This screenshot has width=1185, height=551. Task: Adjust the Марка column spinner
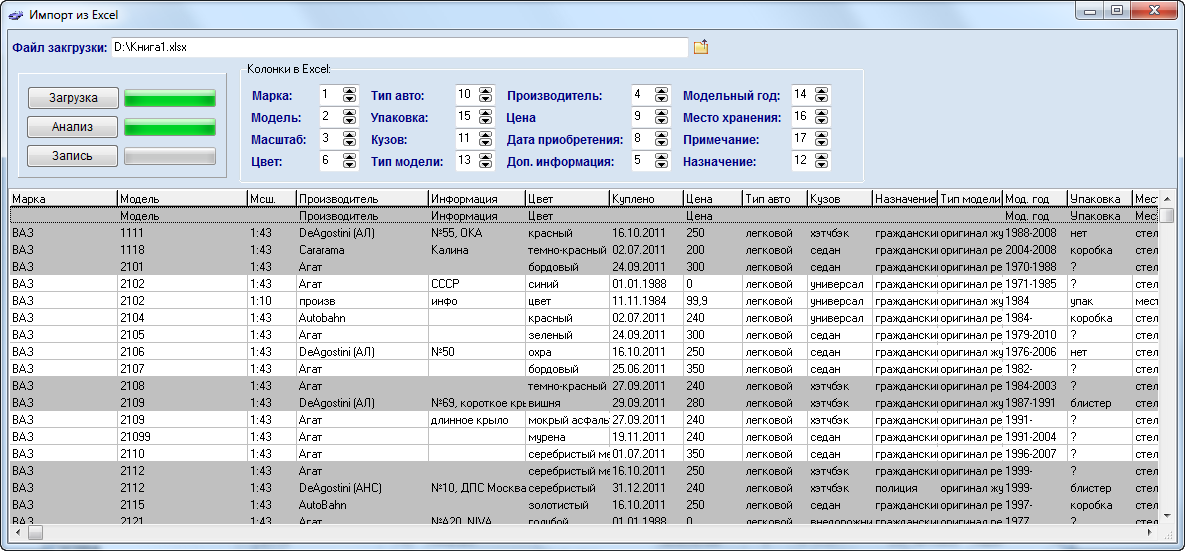349,94
